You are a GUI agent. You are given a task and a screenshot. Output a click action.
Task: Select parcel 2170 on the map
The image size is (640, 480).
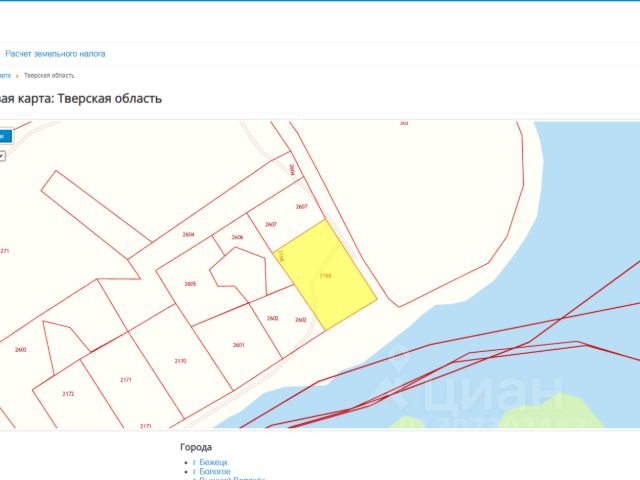[x=180, y=361]
